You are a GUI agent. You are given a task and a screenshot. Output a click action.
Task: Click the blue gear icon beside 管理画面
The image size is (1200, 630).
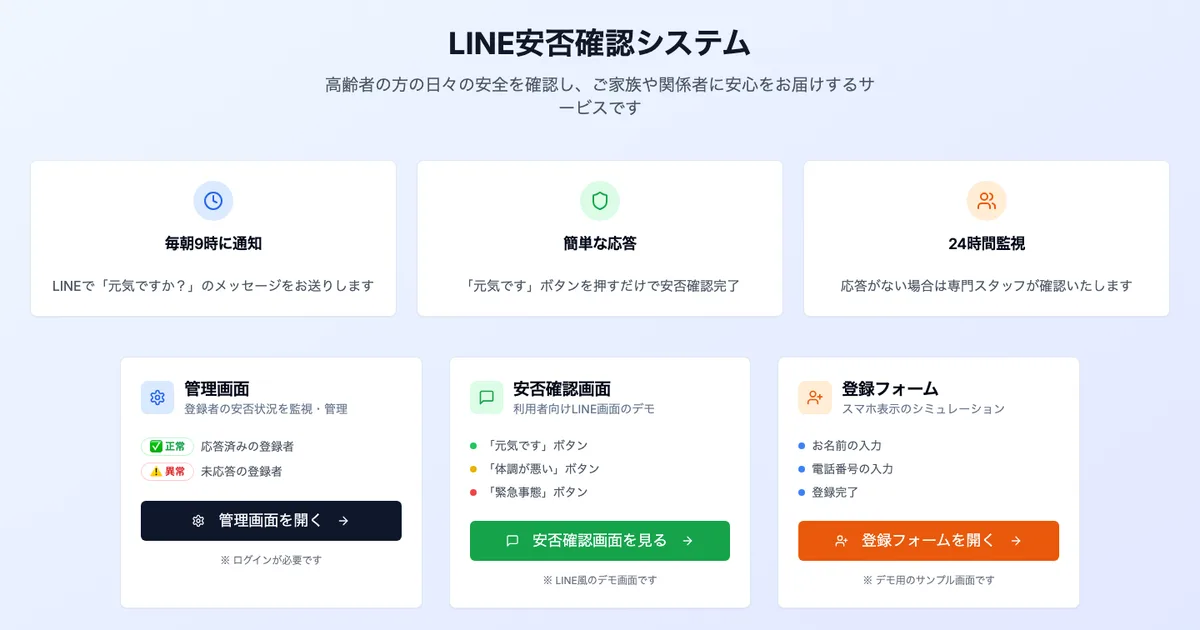157,398
